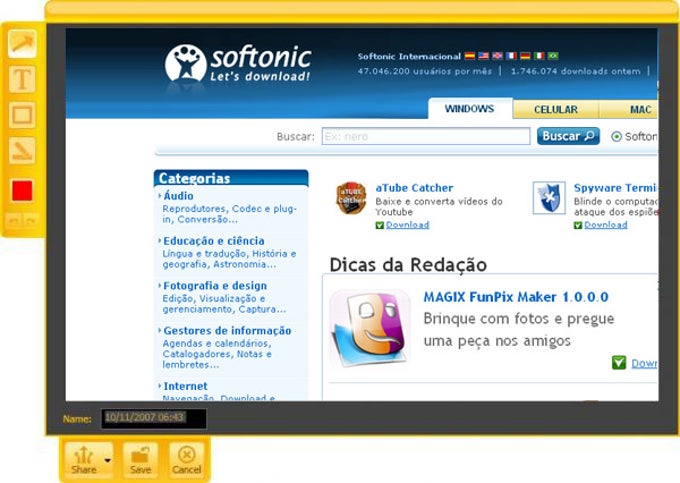This screenshot has height=483, width=680.
Task: Switch to the WINDOWS tab
Action: pos(470,109)
